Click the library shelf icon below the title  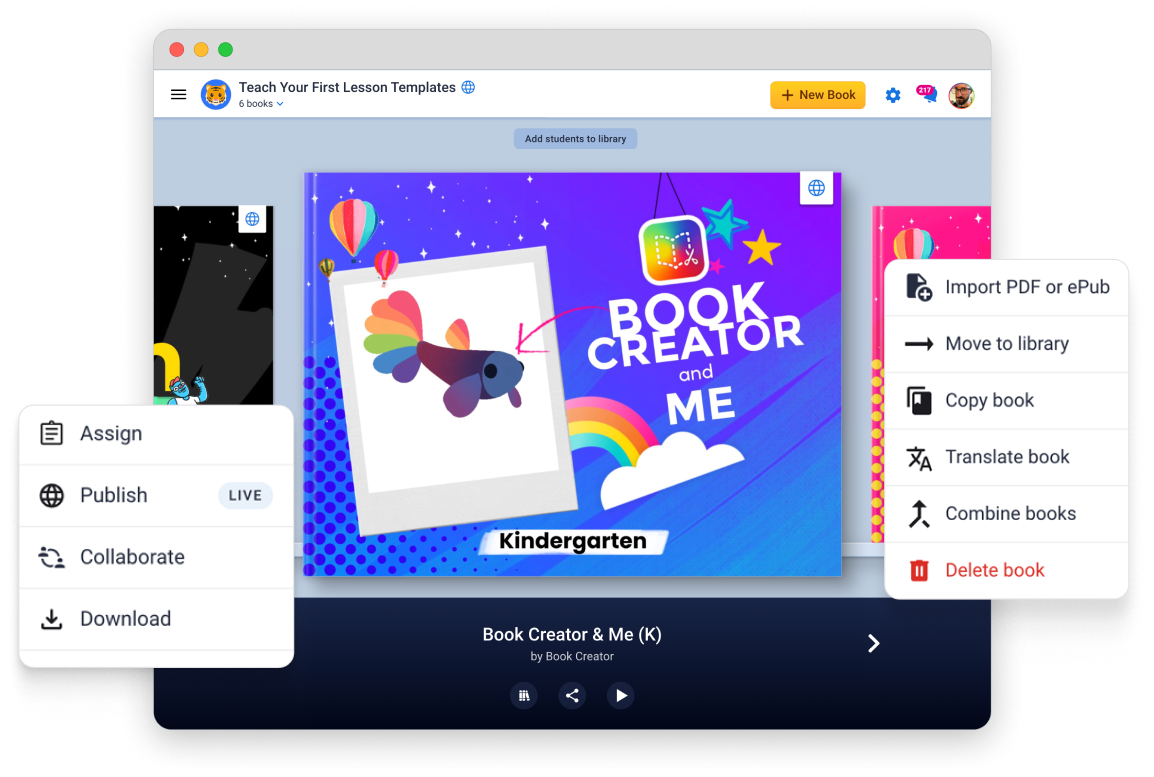coord(524,695)
